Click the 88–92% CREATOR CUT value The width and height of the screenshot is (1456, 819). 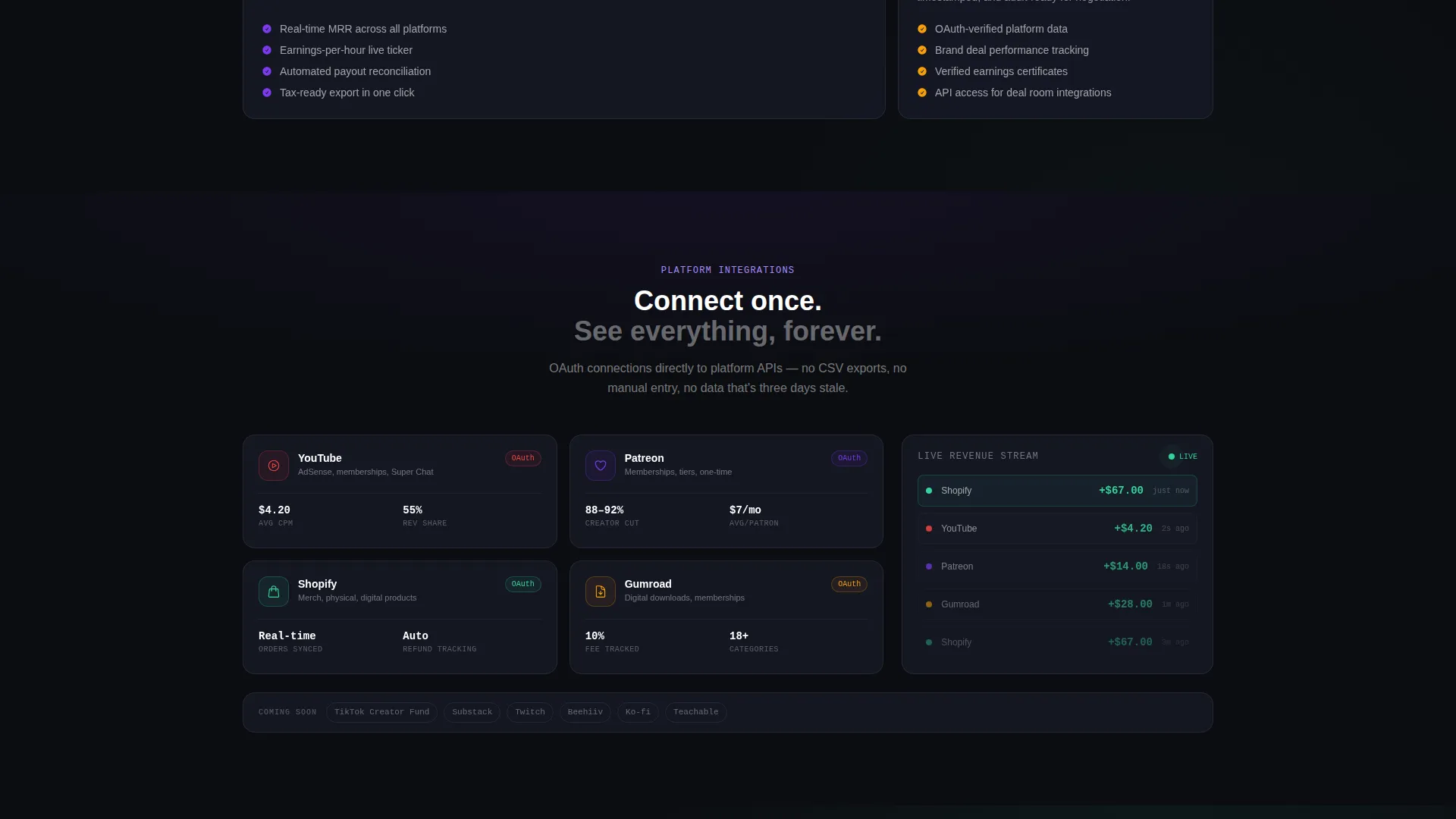coord(604,510)
